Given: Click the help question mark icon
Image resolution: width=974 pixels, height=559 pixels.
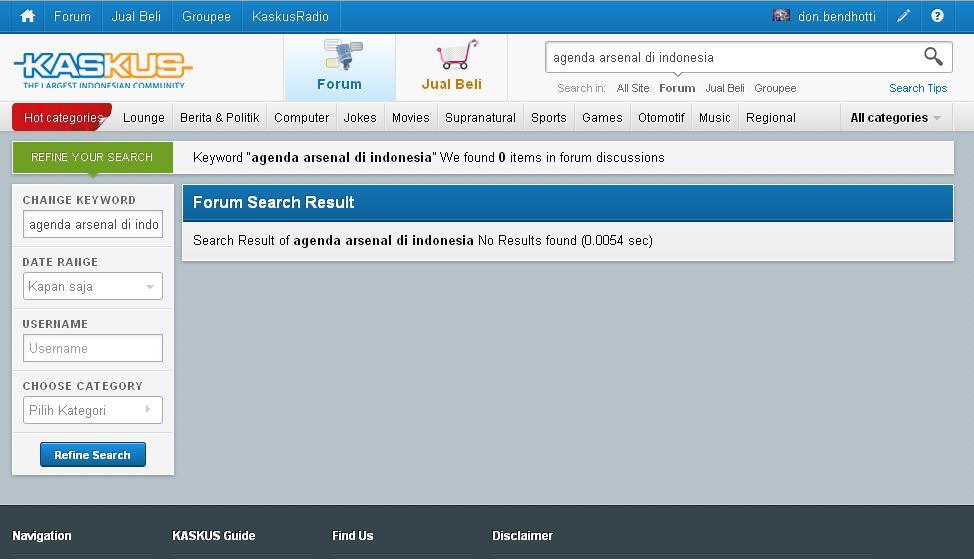Looking at the screenshot, I should (x=937, y=16).
